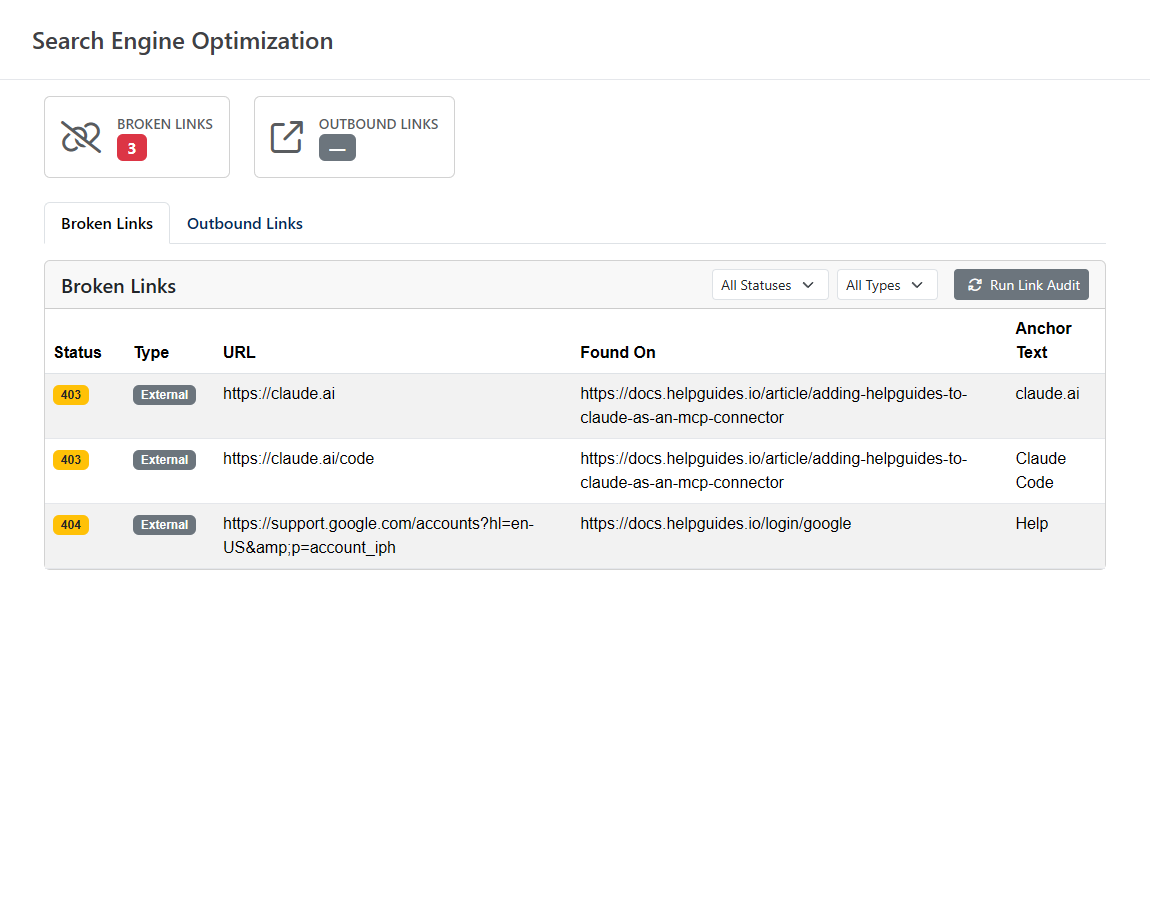Switch to the Outbound Links tab
Viewport: 1150px width, 900px height.
click(245, 224)
